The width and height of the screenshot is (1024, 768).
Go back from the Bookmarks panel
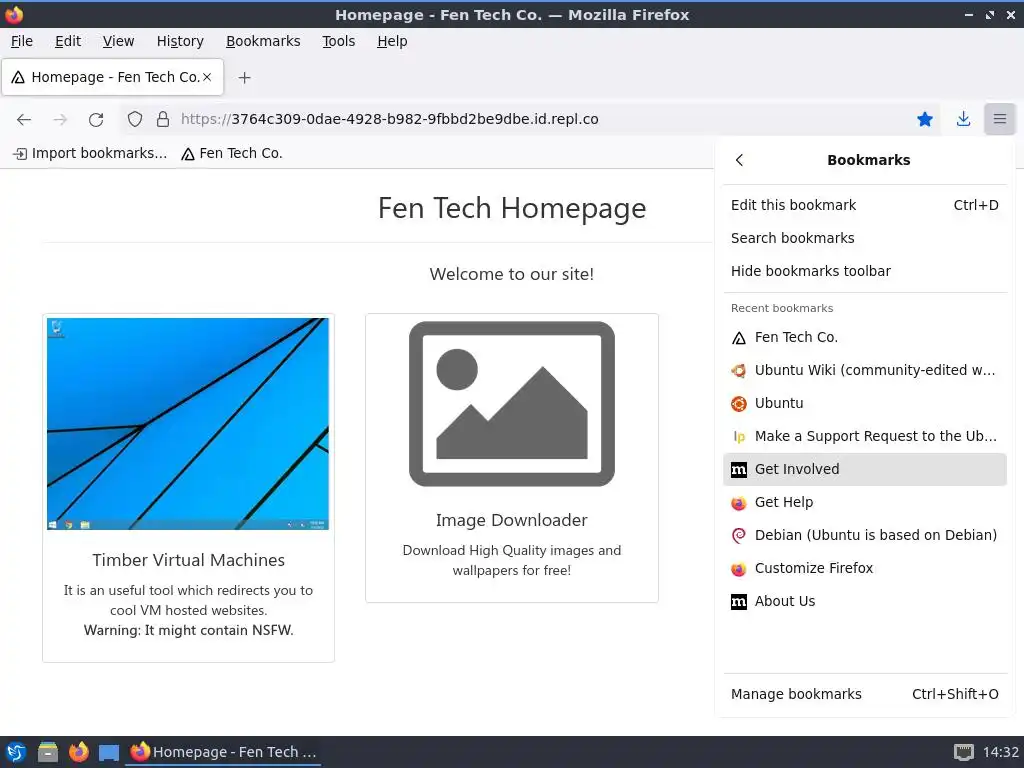(739, 160)
